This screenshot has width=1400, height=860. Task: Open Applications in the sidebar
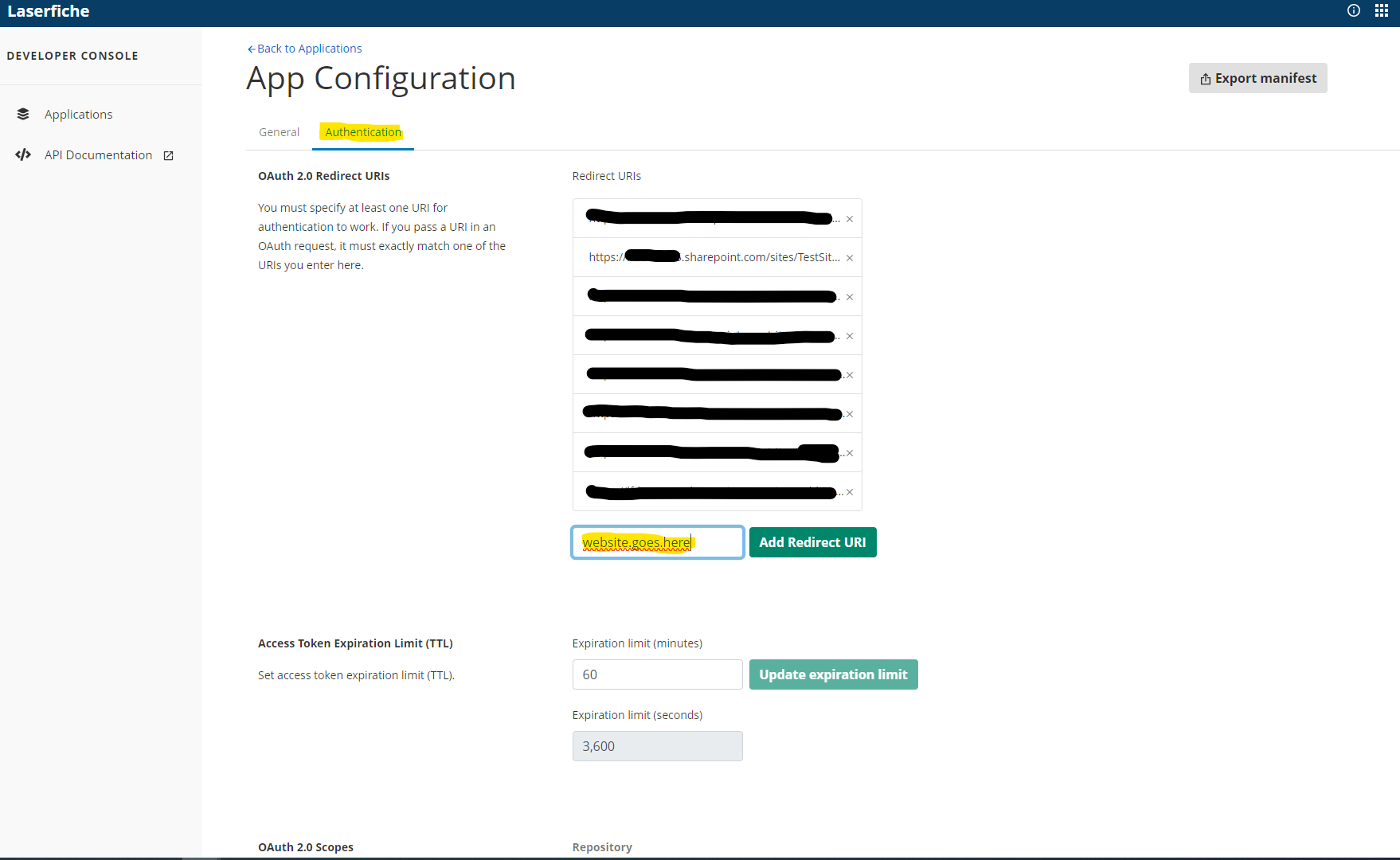click(x=78, y=114)
